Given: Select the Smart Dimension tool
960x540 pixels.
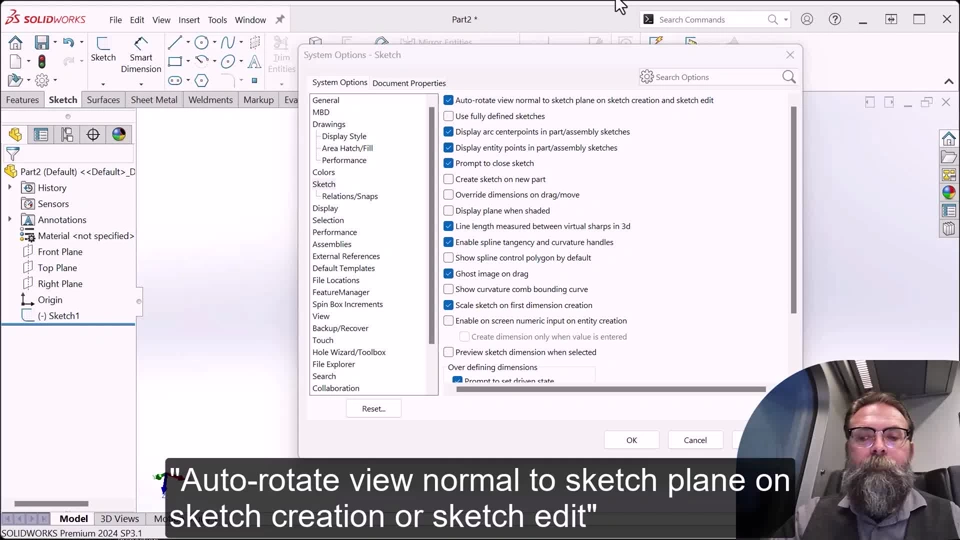Looking at the screenshot, I should (141, 54).
